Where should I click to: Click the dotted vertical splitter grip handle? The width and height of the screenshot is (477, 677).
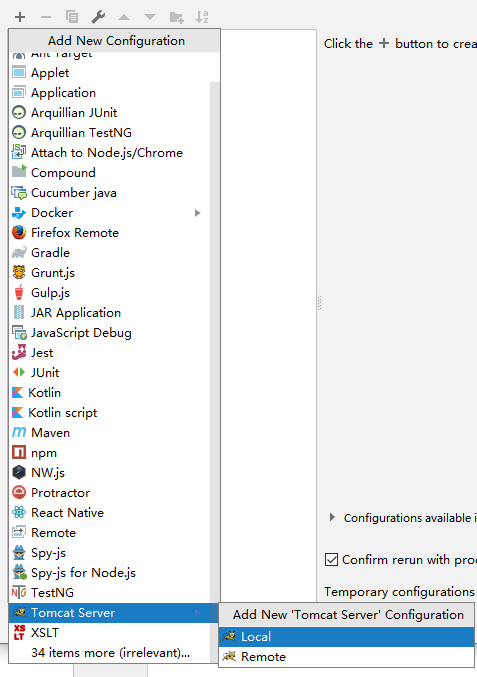click(x=319, y=303)
